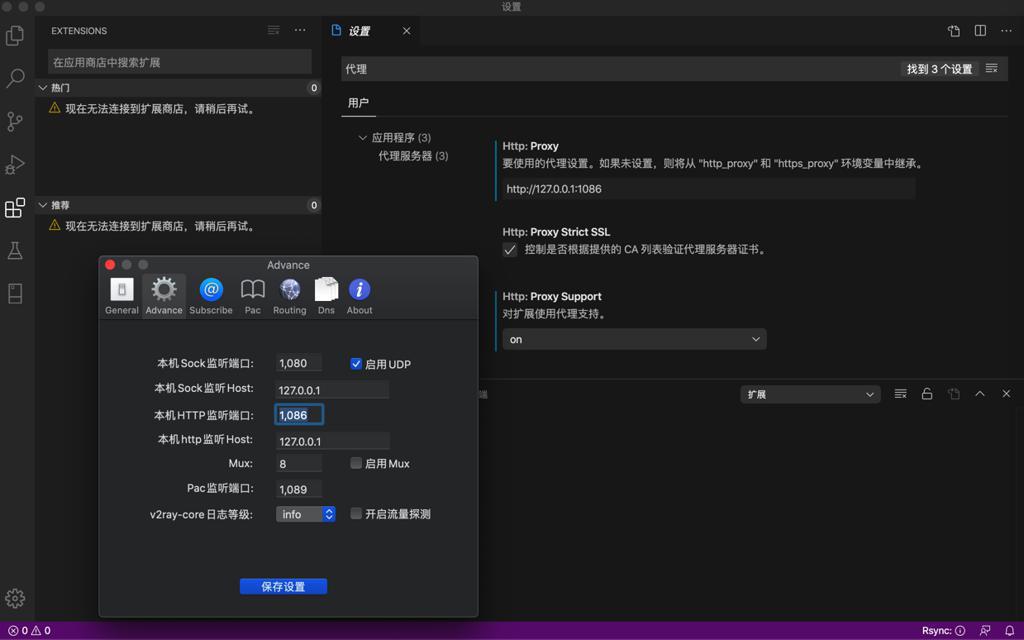Click the 本机 Sock 监听端口 field

[298, 363]
